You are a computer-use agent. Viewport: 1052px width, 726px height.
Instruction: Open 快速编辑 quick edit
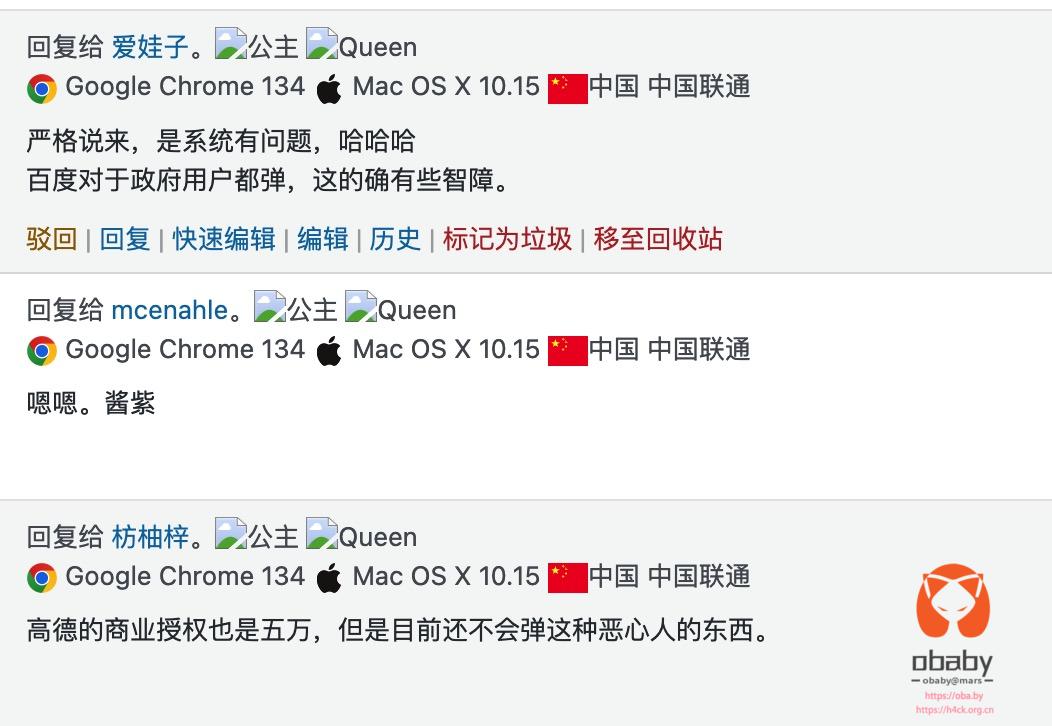[x=224, y=239]
